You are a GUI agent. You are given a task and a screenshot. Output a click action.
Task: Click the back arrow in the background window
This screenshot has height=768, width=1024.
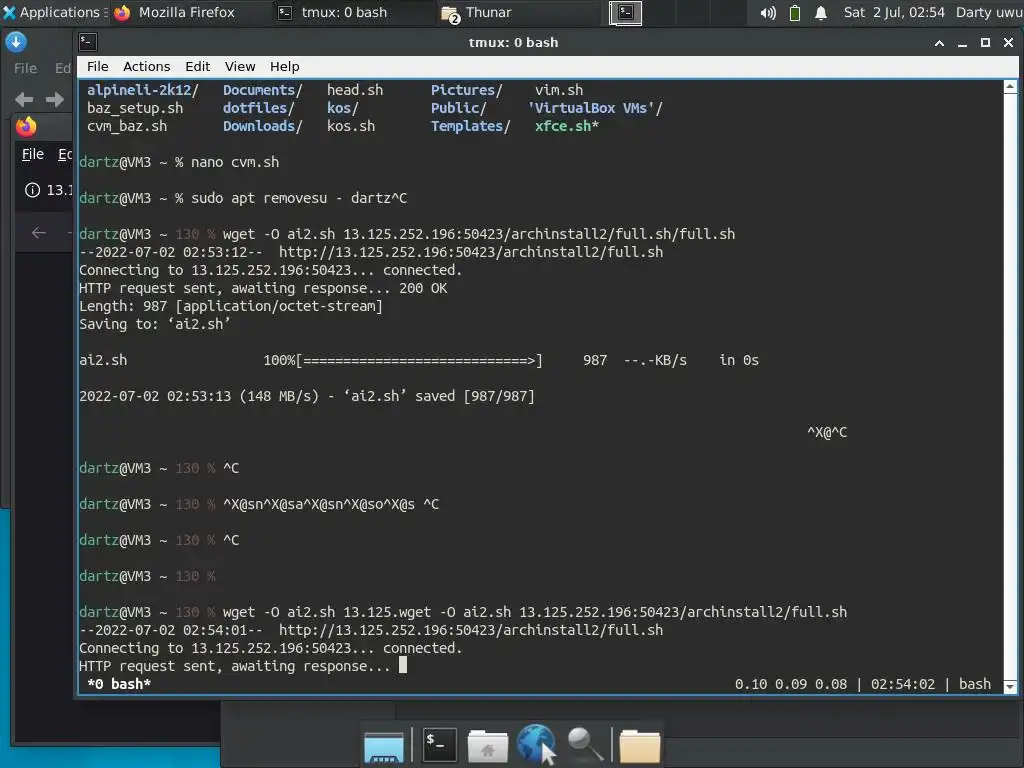(24, 99)
